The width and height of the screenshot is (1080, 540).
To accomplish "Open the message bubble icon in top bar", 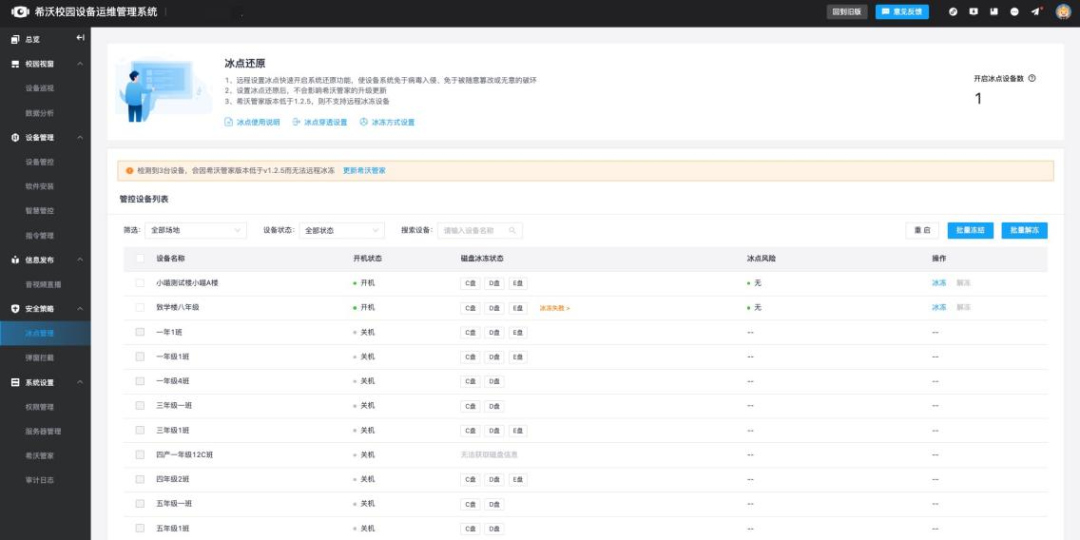I will [x=1014, y=12].
